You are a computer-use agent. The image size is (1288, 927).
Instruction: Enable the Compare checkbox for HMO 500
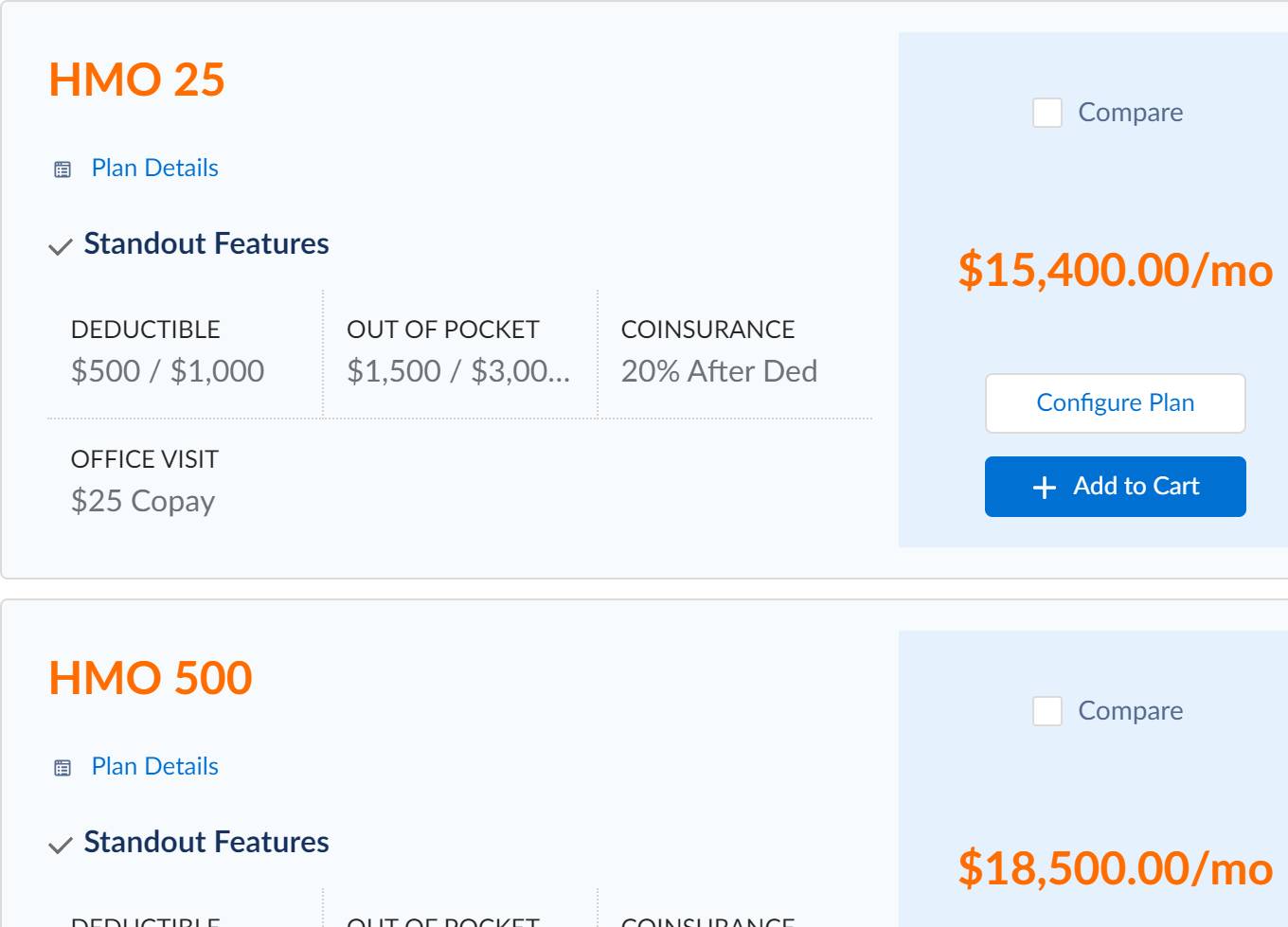pyautogui.click(x=1046, y=710)
